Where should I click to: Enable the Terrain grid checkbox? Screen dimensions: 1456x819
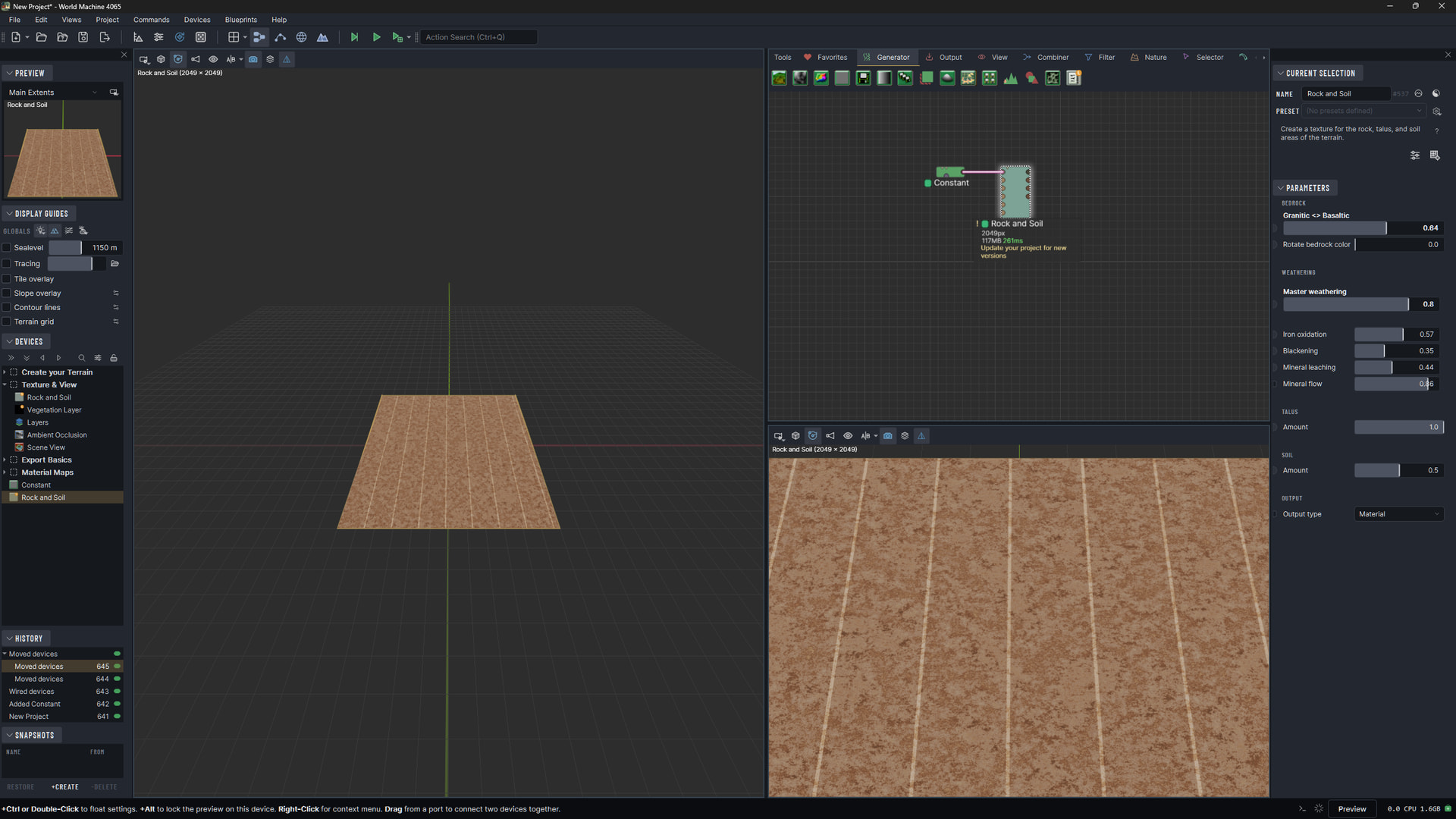point(7,322)
